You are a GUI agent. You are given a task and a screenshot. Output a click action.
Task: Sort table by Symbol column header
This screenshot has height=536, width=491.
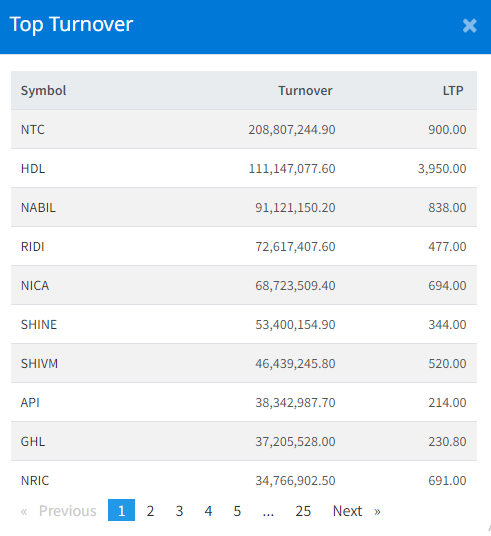pos(43,91)
